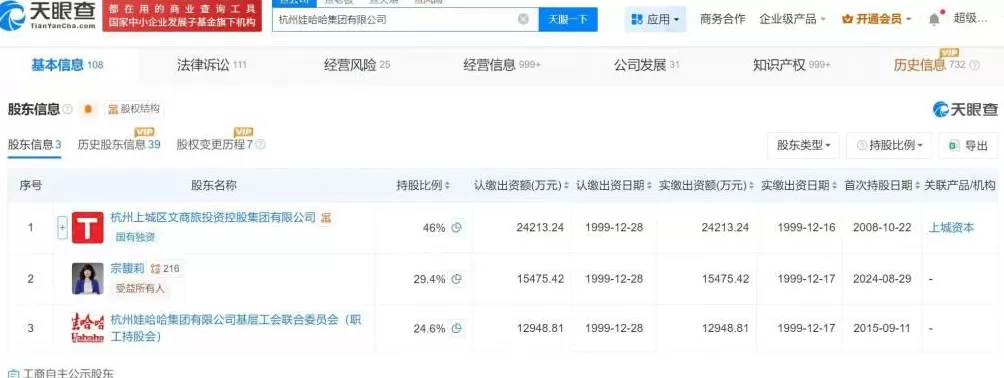The width and height of the screenshot is (1004, 378).
Task: Sort by 首次持股日期 column header
Action: click(x=882, y=185)
